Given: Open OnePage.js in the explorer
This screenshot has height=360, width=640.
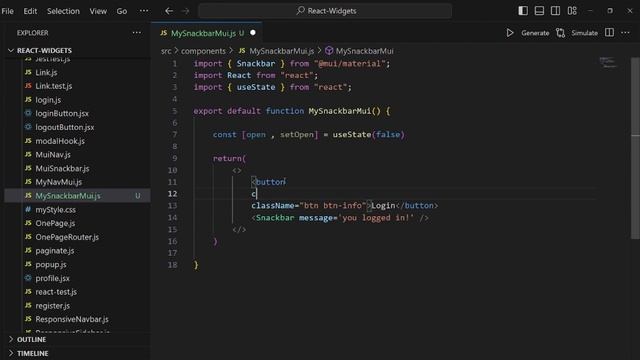Looking at the screenshot, I should (55, 223).
